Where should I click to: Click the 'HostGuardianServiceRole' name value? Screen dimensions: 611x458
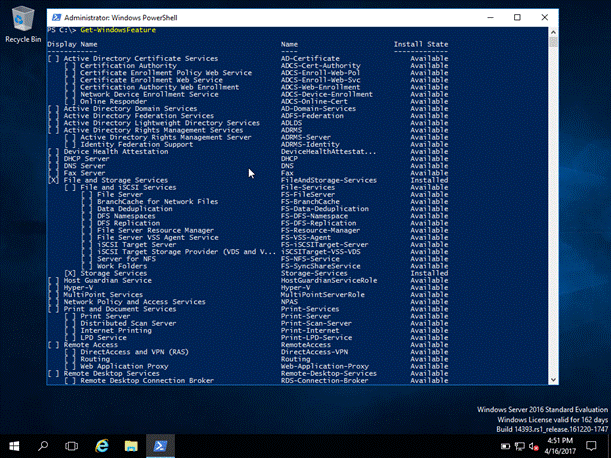(x=329, y=281)
